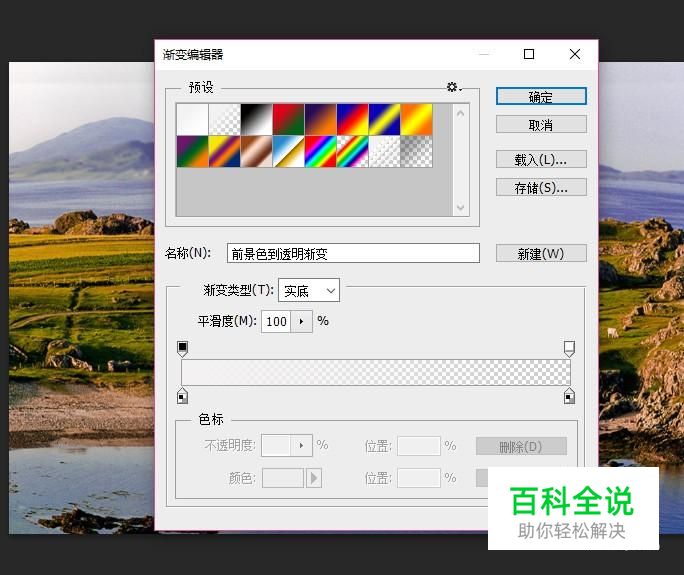Select the left black opacity stop
Screen dimensions: 684x575
182,349
